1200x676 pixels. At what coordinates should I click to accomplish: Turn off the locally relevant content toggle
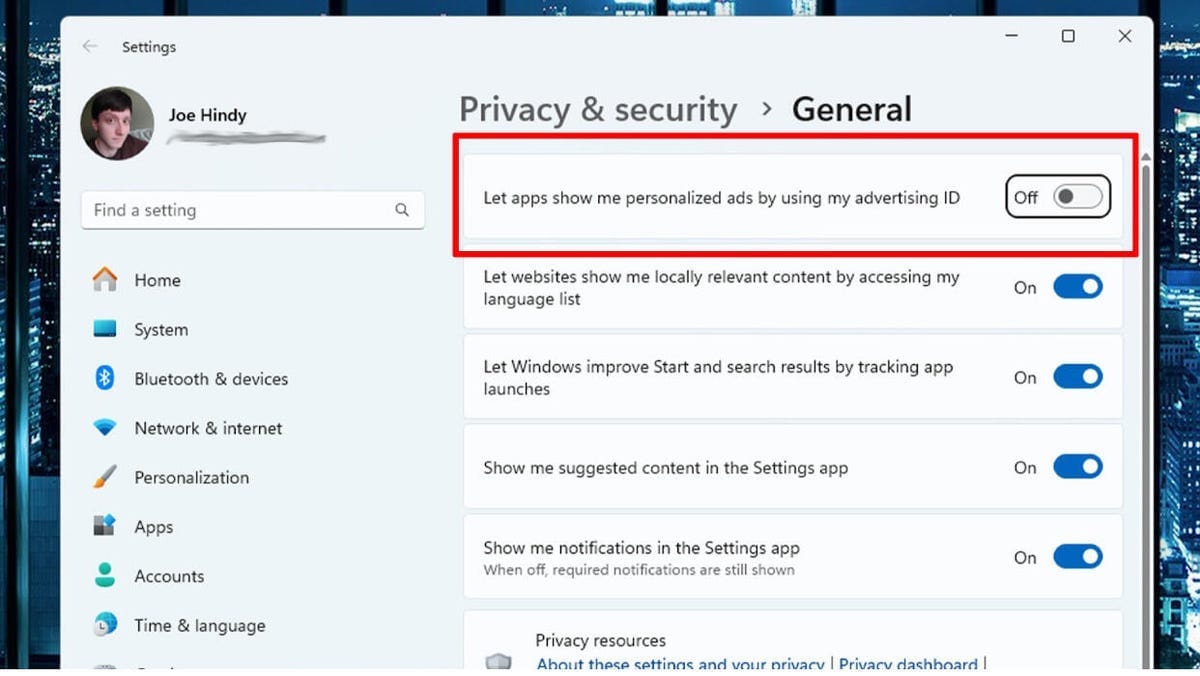(x=1078, y=287)
